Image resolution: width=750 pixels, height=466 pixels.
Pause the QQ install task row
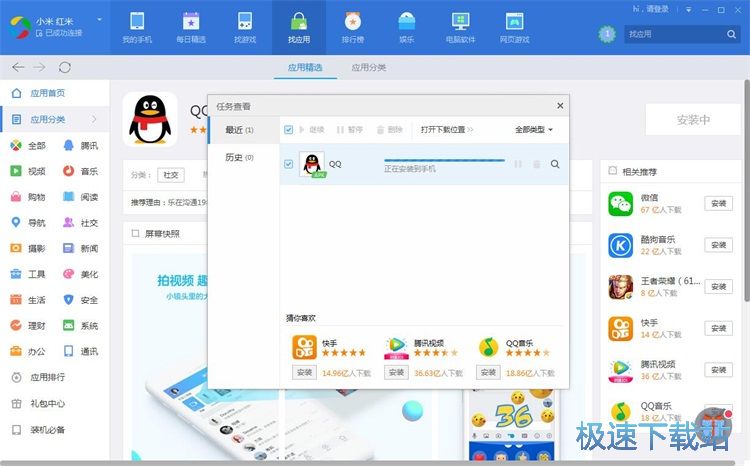click(518, 164)
